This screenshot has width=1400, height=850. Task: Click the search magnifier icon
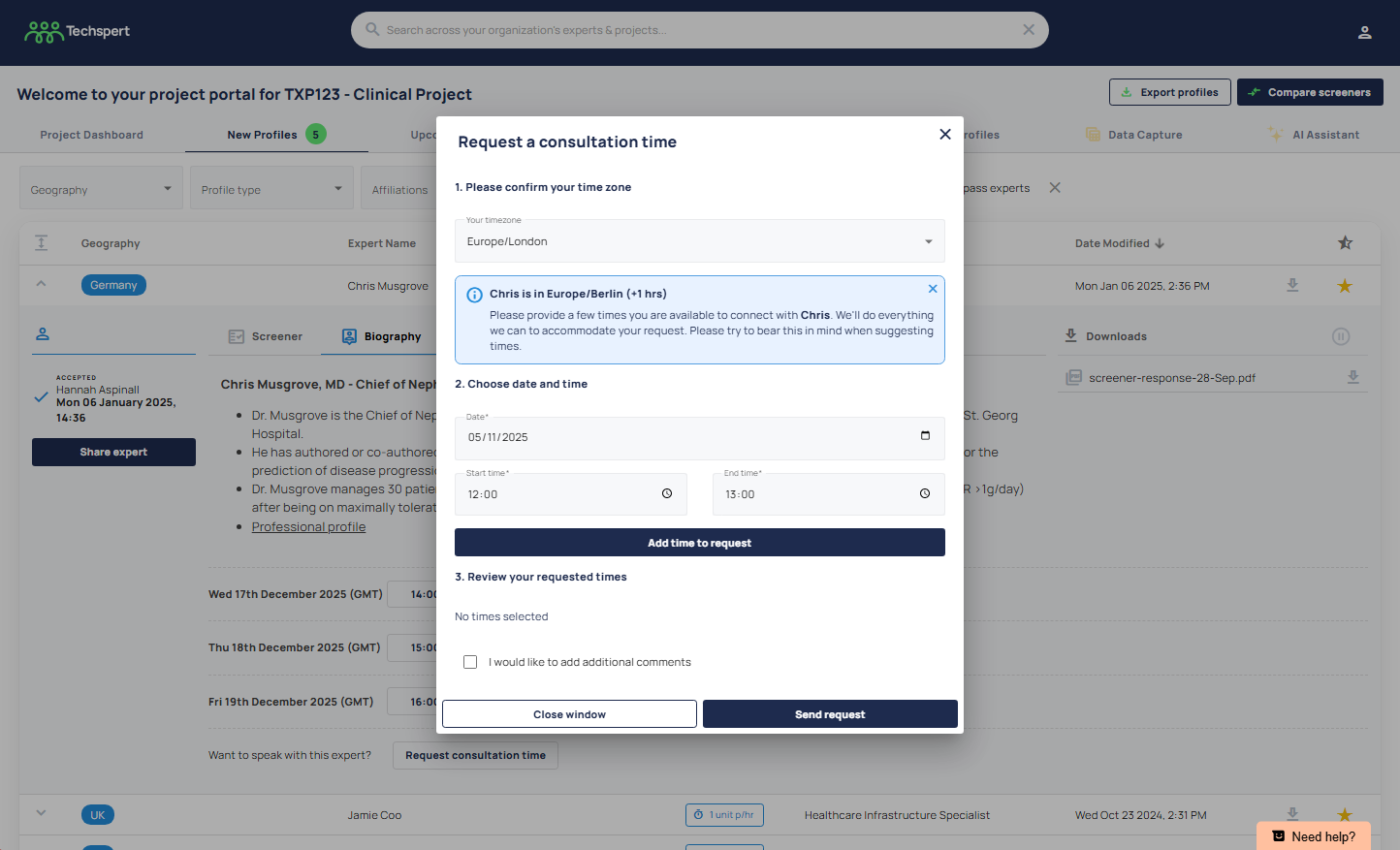point(372,30)
